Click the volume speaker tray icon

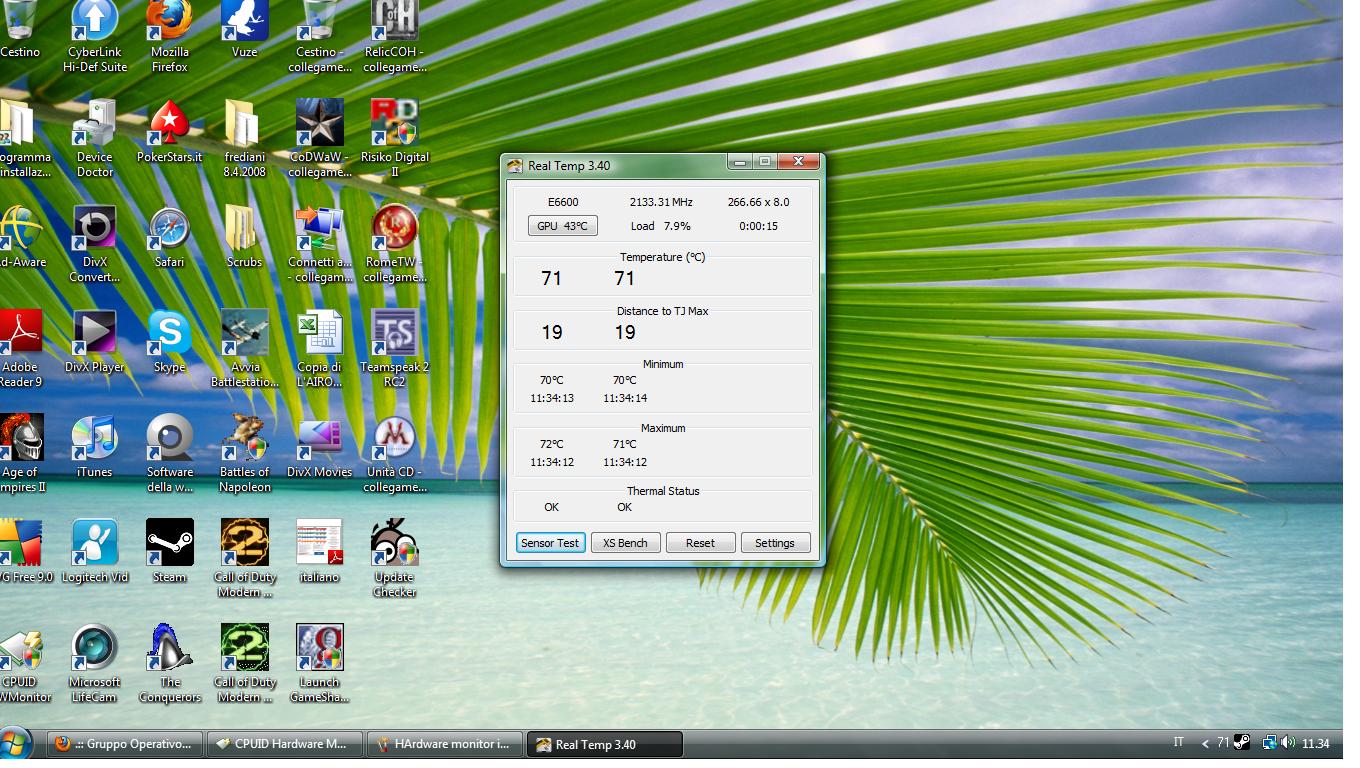click(1288, 743)
